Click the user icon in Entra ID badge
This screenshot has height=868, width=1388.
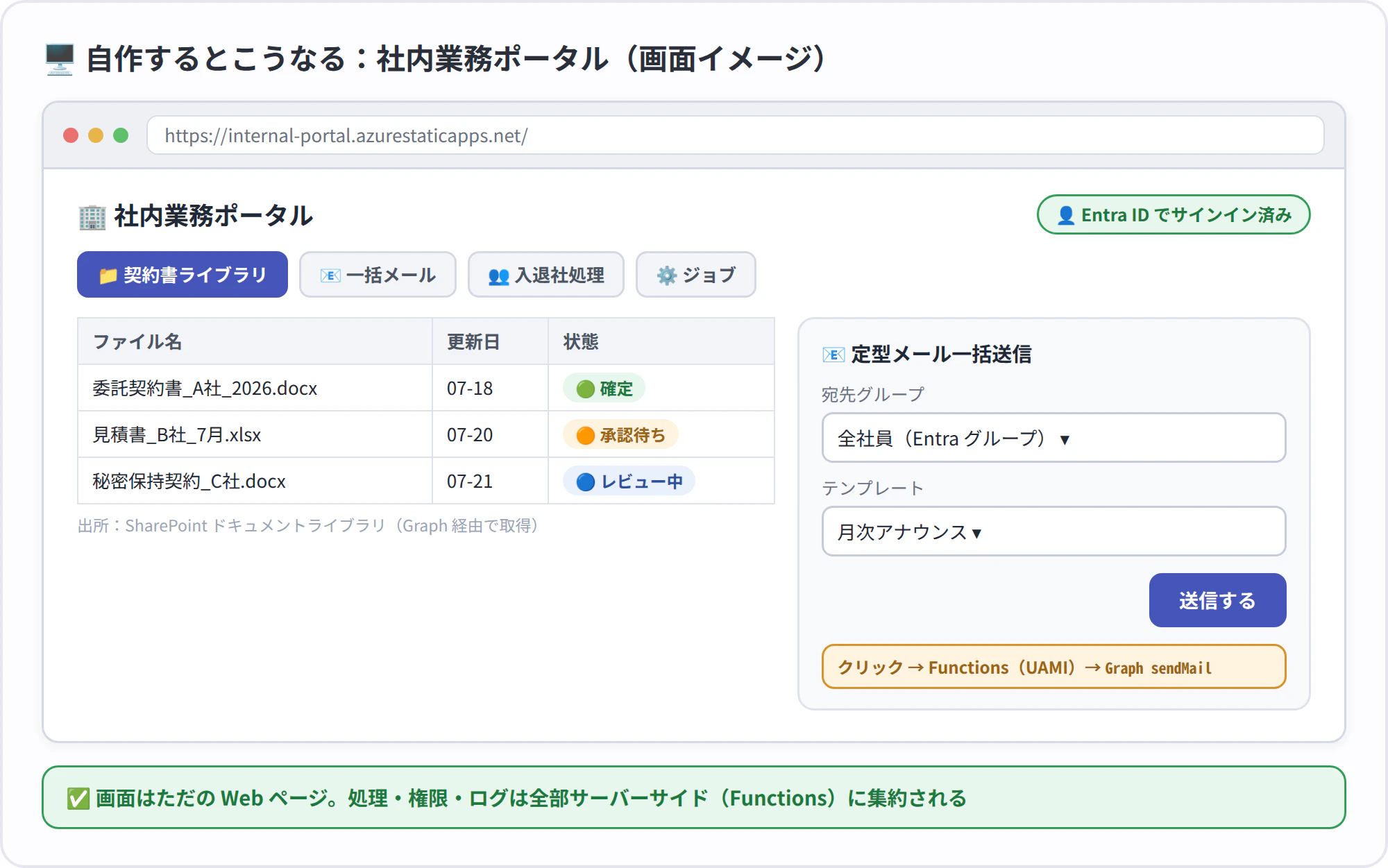click(1066, 215)
